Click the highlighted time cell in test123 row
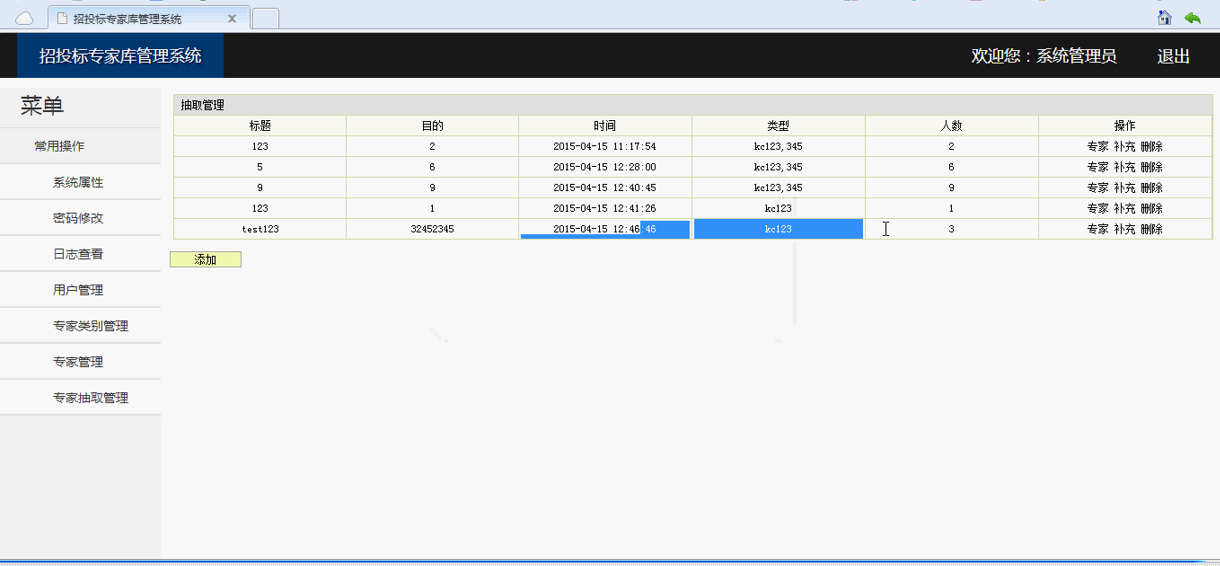The height and width of the screenshot is (566, 1220). 604,229
